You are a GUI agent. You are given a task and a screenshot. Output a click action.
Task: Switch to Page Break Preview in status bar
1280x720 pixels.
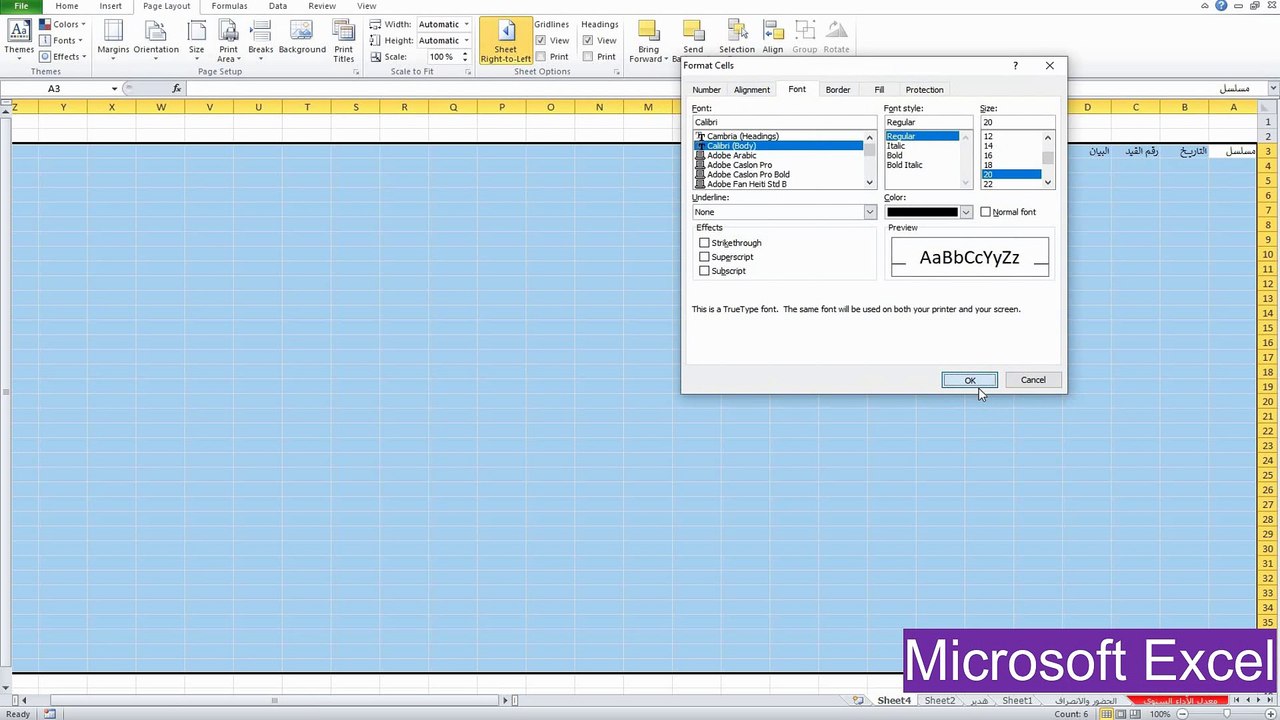[1134, 714]
